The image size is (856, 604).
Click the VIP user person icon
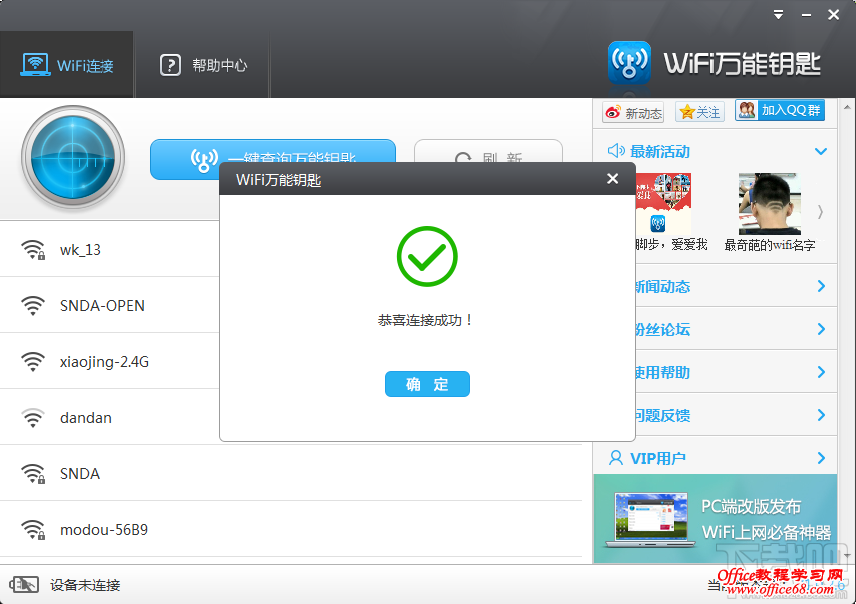[x=614, y=457]
